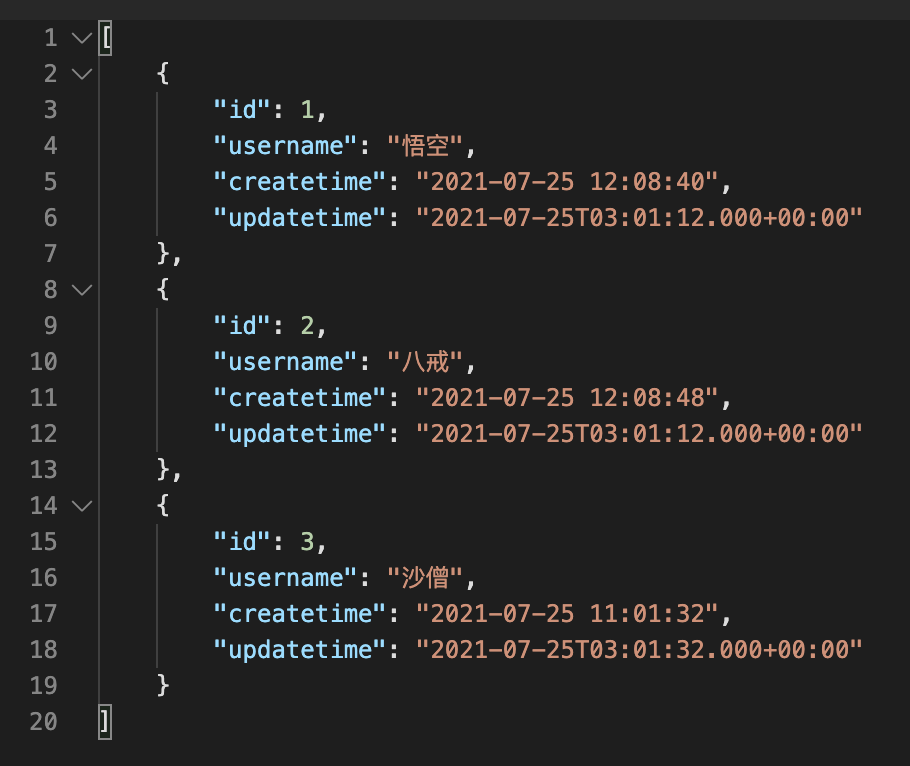Collapse the root array fold arrow on line 1
The height and width of the screenshot is (766, 910).
(x=81, y=38)
